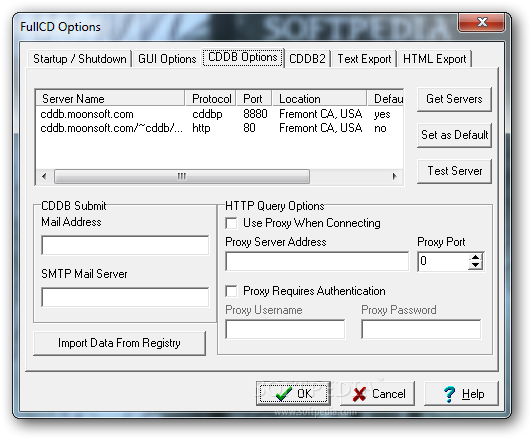Screen dimensions: 532x439
Task: Click the 'no' default cell
Action: pos(380,129)
